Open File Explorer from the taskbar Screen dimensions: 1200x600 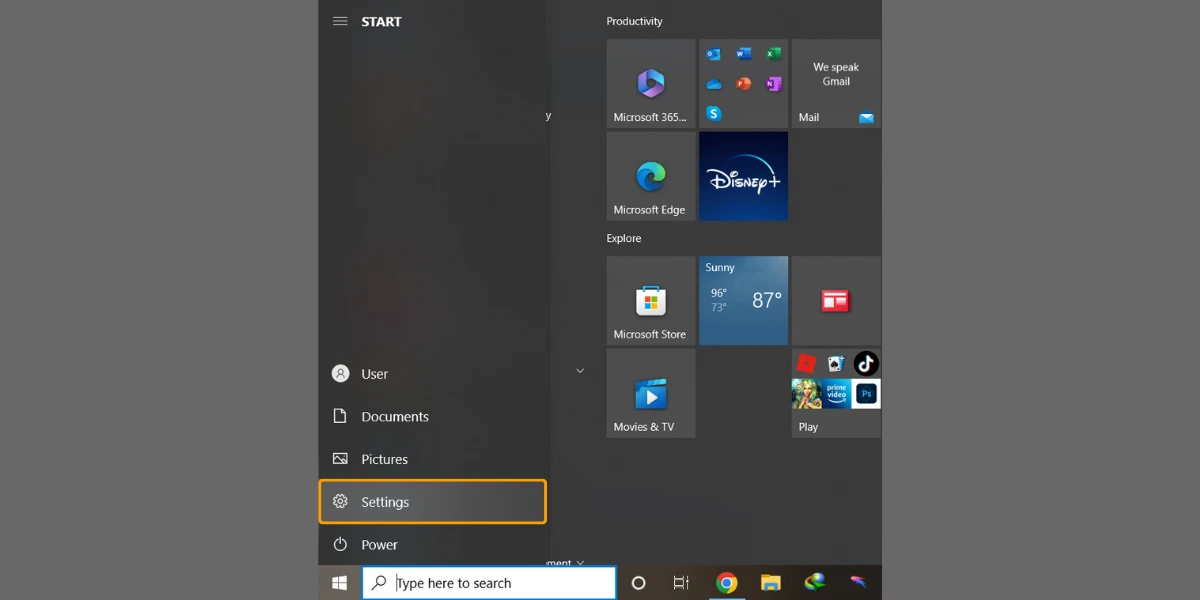coord(770,583)
